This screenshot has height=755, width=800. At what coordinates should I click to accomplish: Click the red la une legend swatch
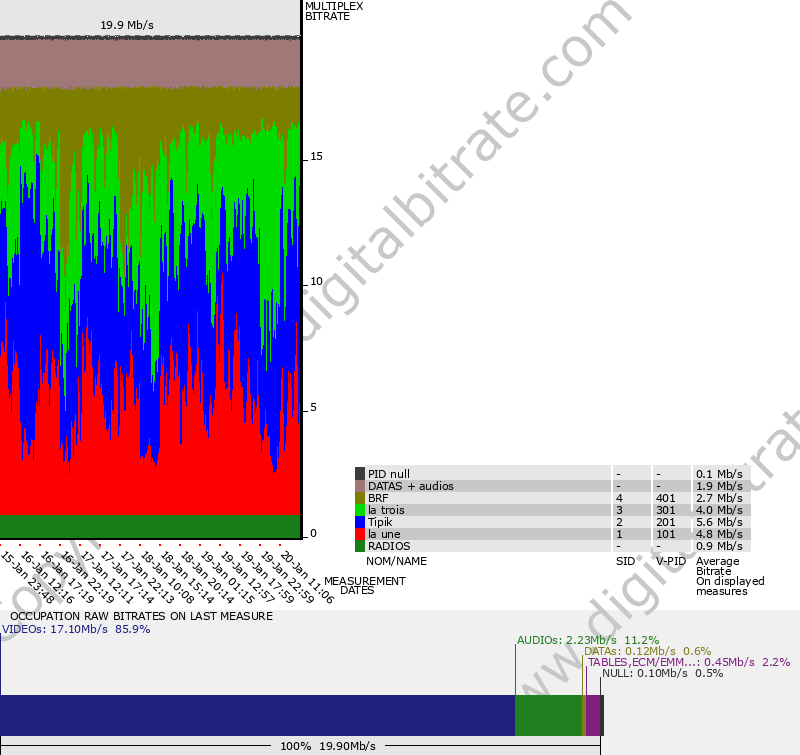coord(360,534)
